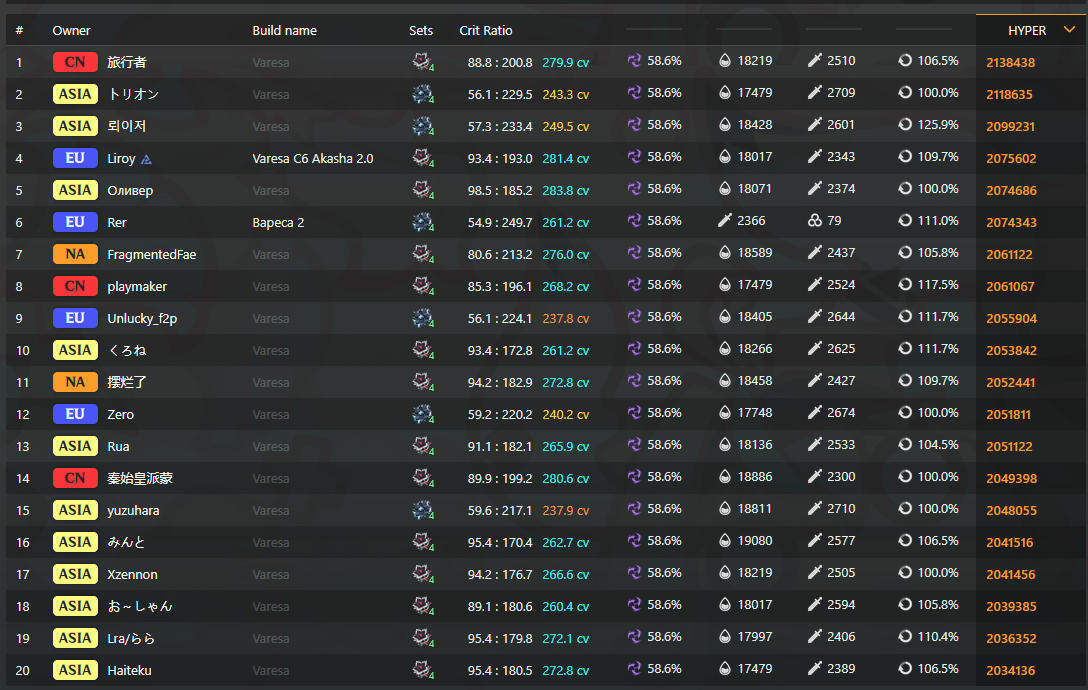The width and height of the screenshot is (1088, 690).
Task: Click the Electro damage icon in Zero's row
Action: point(634,414)
